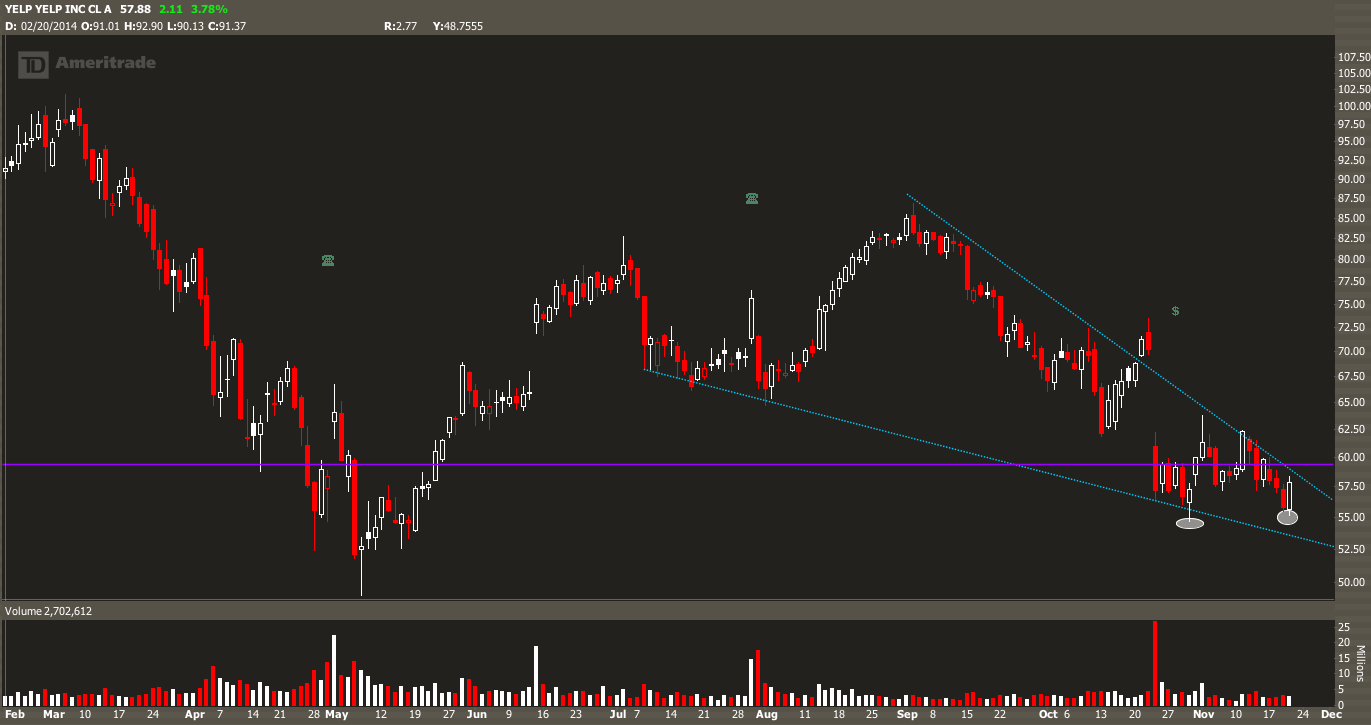Image resolution: width=1371 pixels, height=725 pixels.
Task: Click the 77.50 price axis label
Action: point(1353,282)
